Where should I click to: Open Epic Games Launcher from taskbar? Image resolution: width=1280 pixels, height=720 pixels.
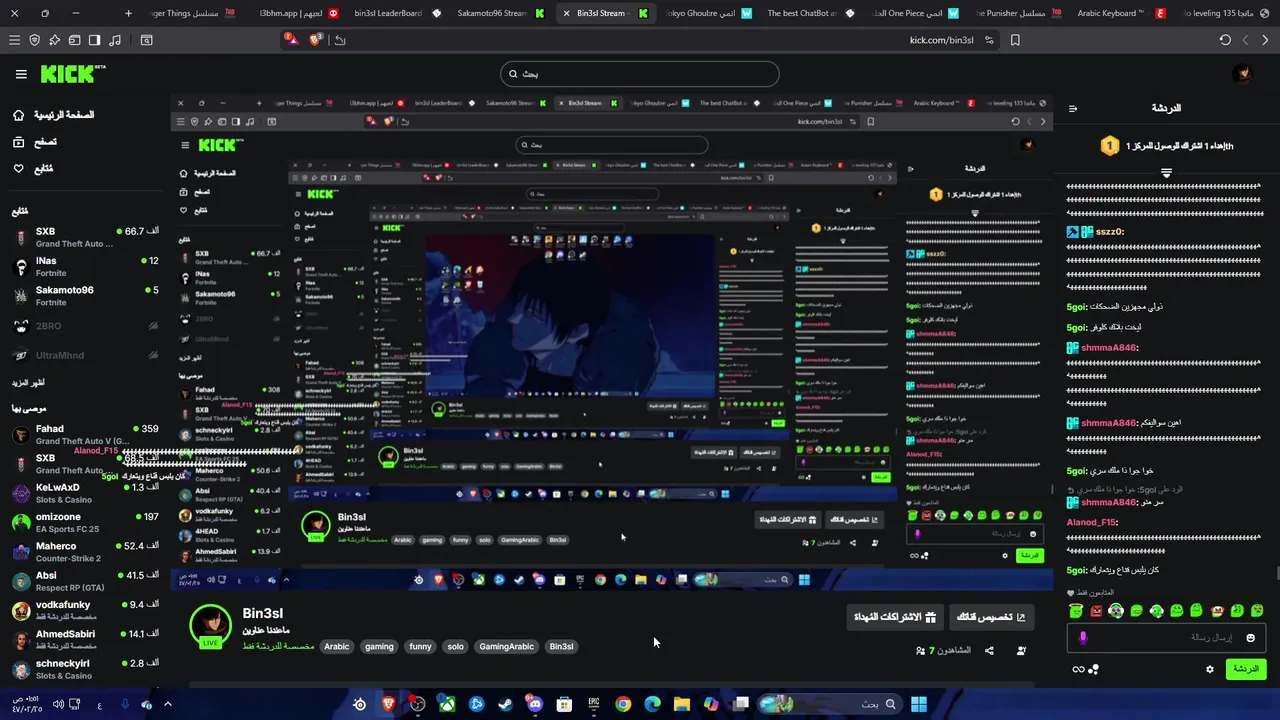point(594,704)
